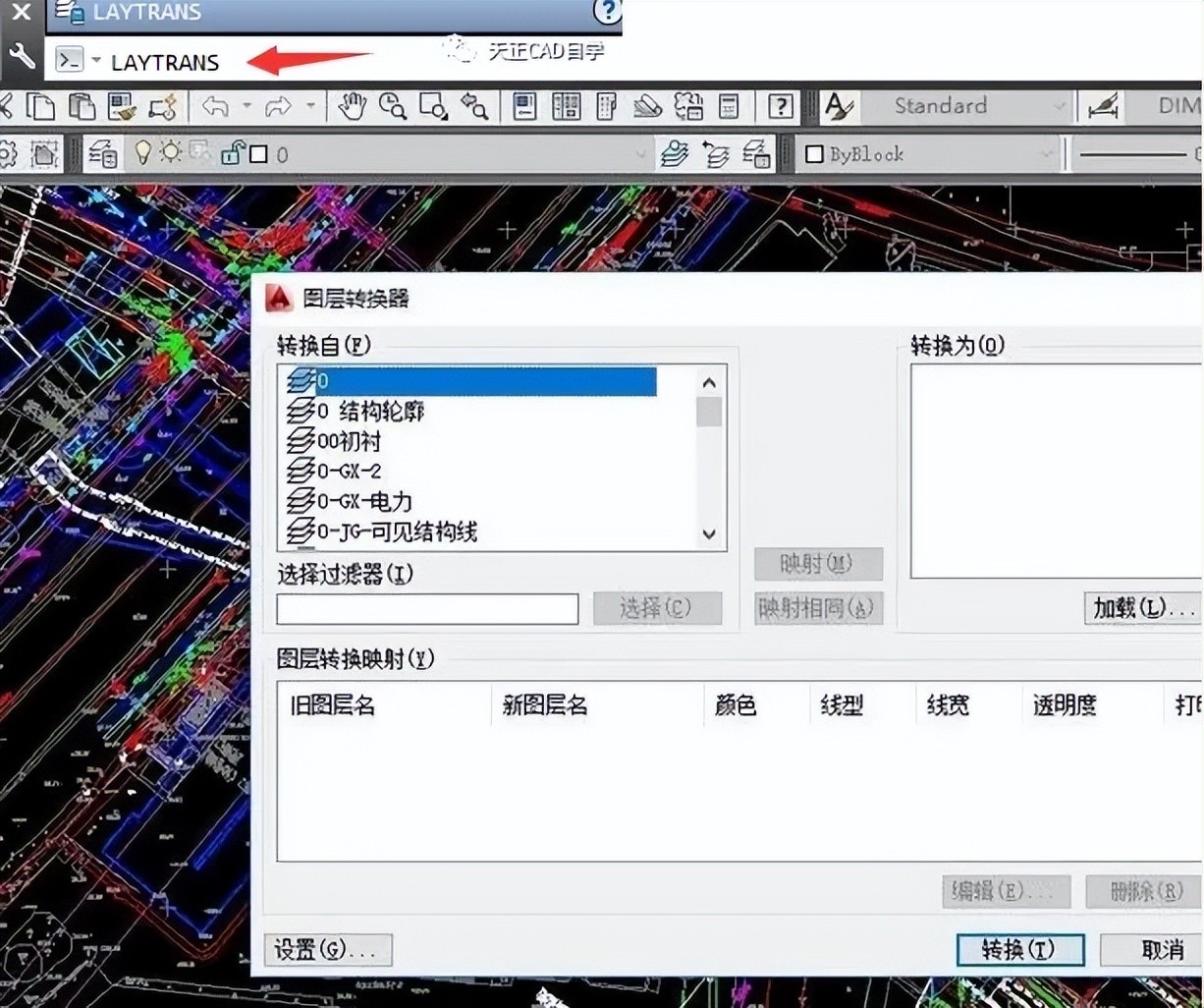1204x1008 pixels.
Task: Open the Standard text style dropdown
Action: 1058,106
